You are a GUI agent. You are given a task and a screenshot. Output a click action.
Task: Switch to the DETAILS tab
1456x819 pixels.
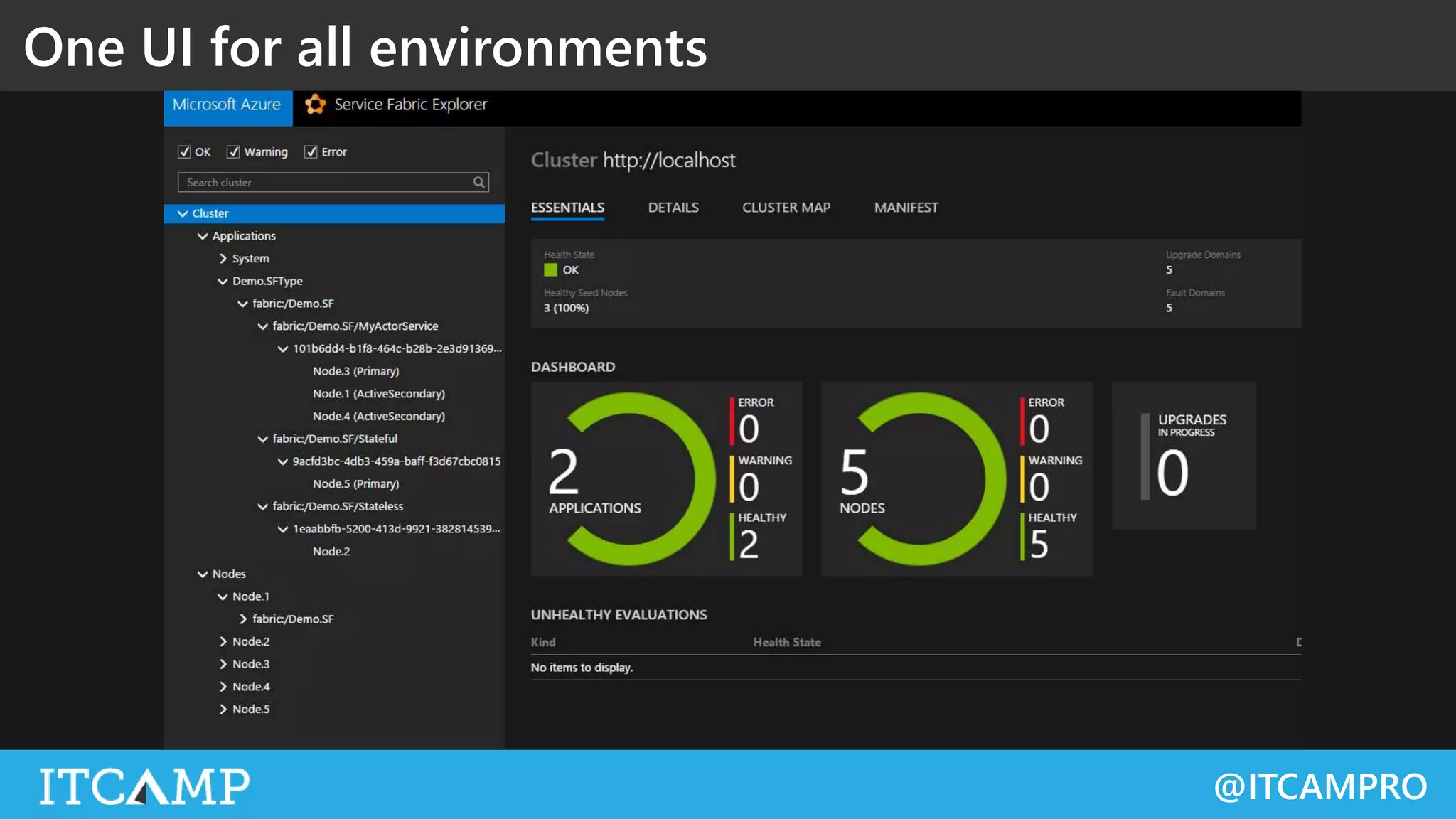673,208
